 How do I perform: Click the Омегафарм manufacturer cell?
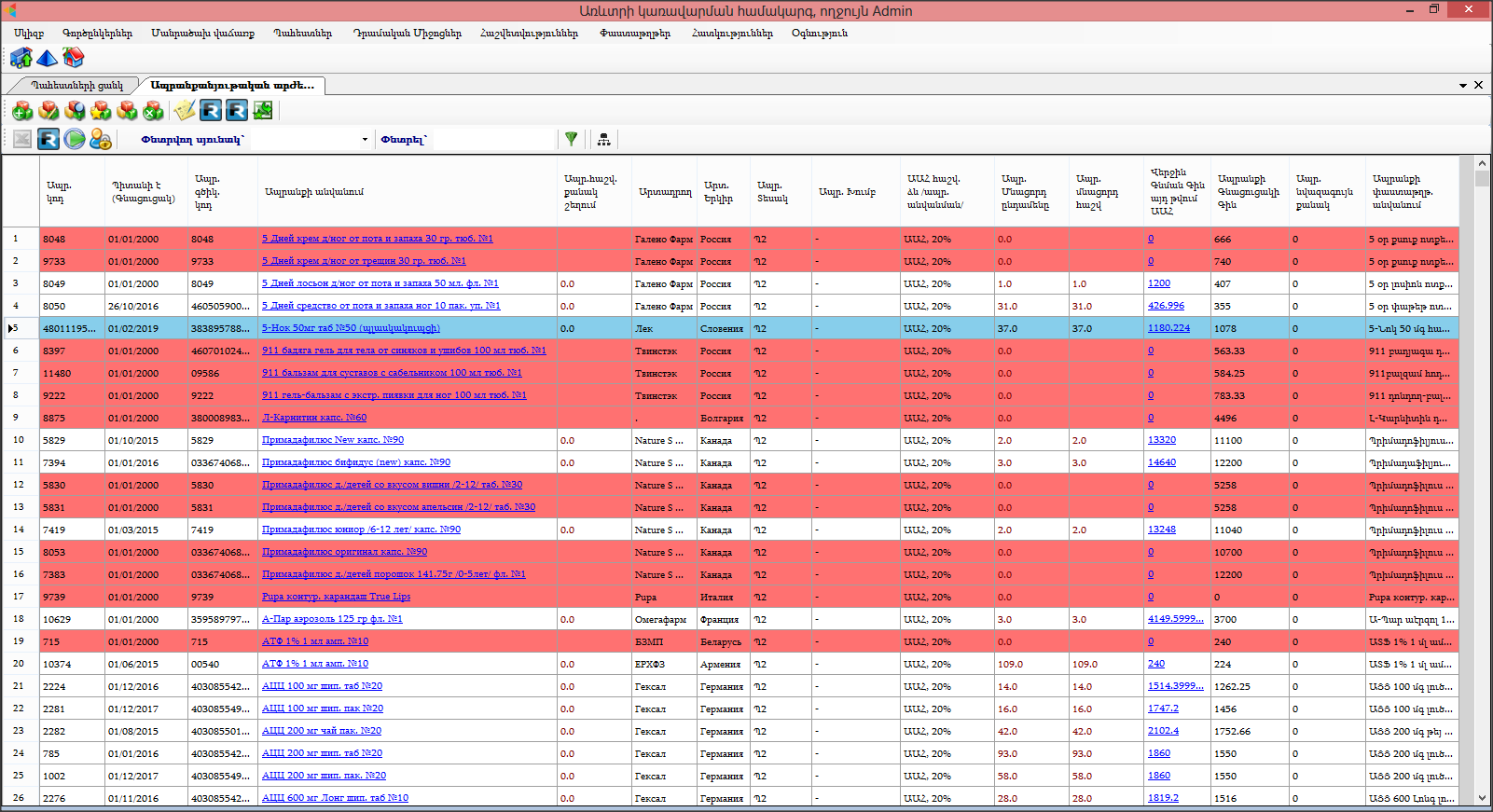664,619
